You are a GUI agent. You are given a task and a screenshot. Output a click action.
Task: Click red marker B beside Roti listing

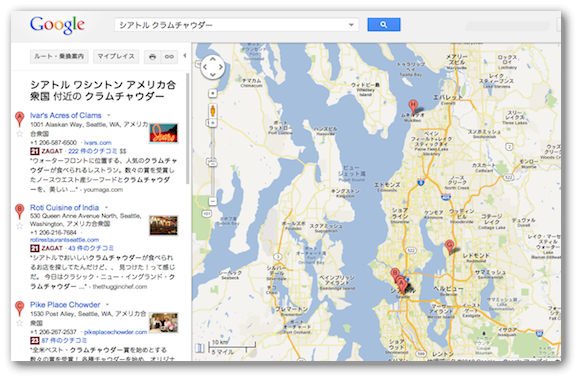(20, 211)
